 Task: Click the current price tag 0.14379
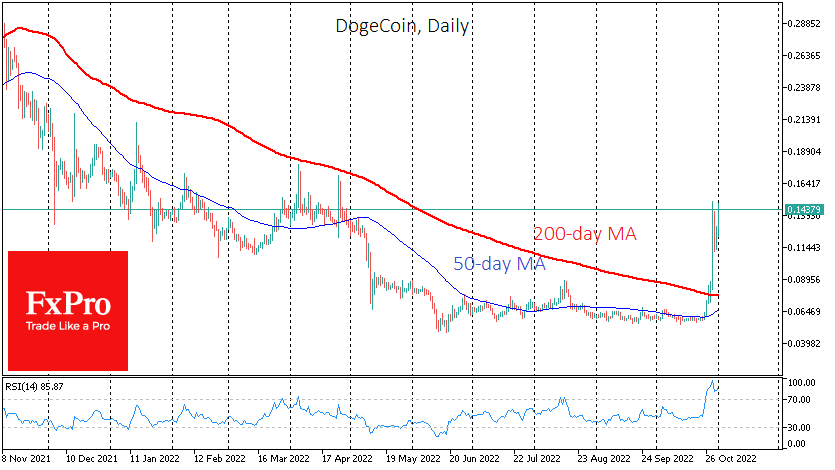[805, 209]
